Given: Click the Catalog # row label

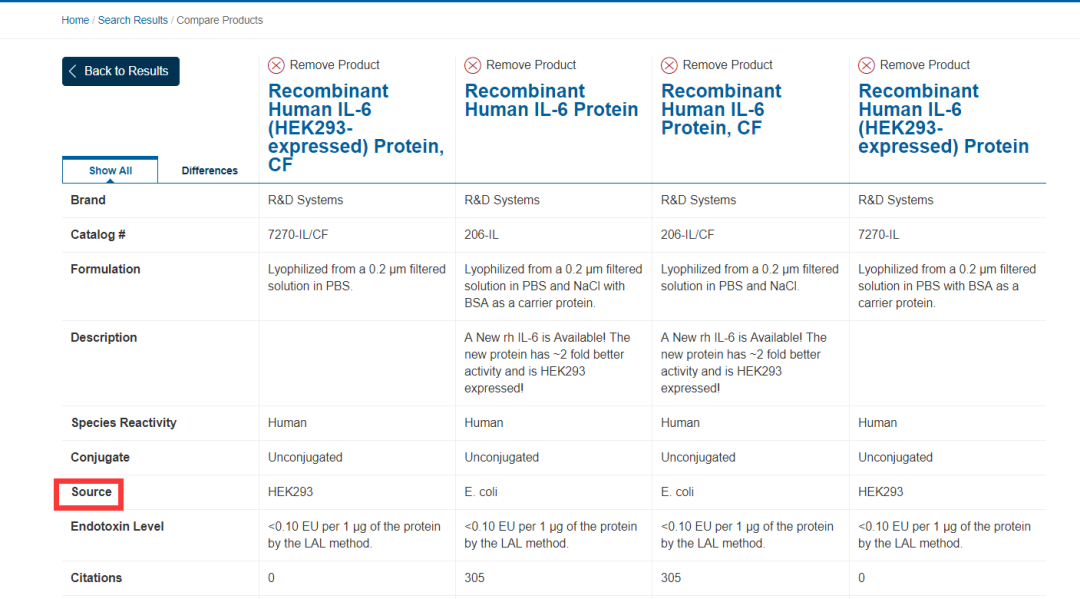Looking at the screenshot, I should [97, 235].
